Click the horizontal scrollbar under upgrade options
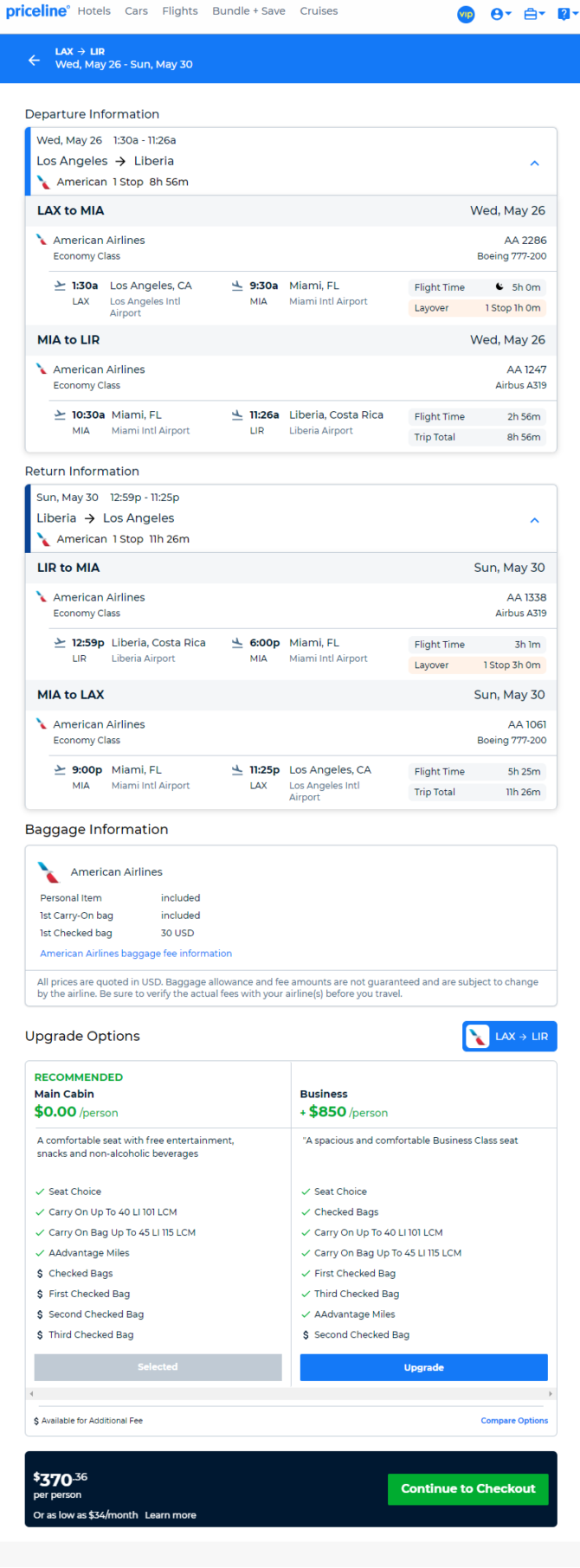 pos(291,1393)
